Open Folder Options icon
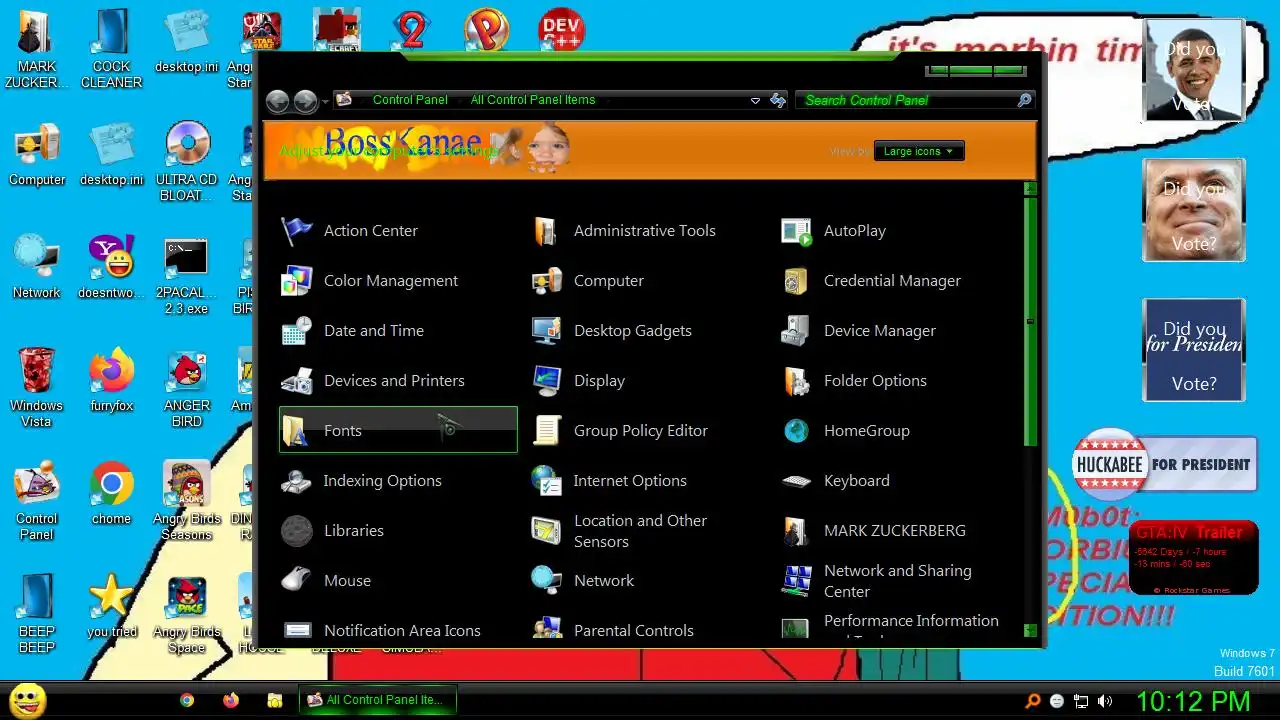 [796, 381]
